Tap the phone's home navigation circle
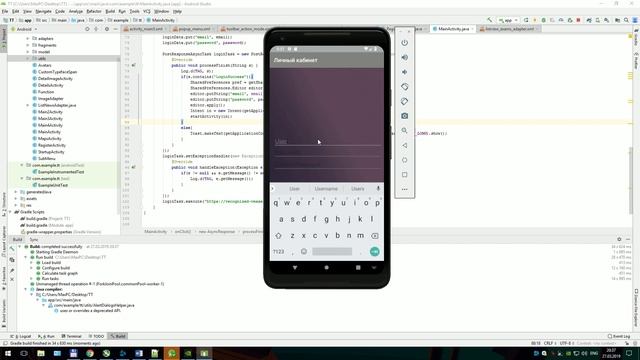 click(327, 268)
